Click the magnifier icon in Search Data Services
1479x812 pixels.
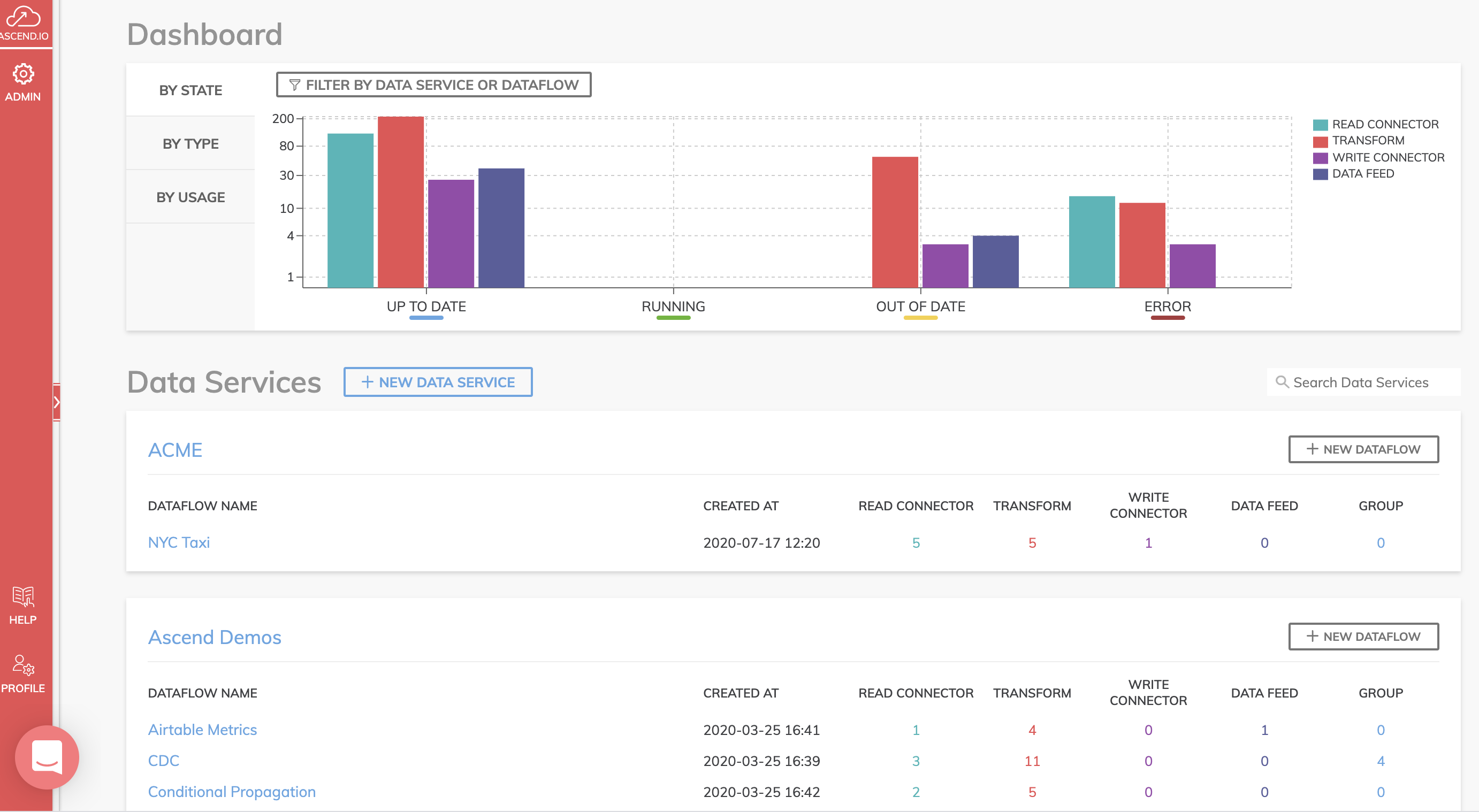1282,382
